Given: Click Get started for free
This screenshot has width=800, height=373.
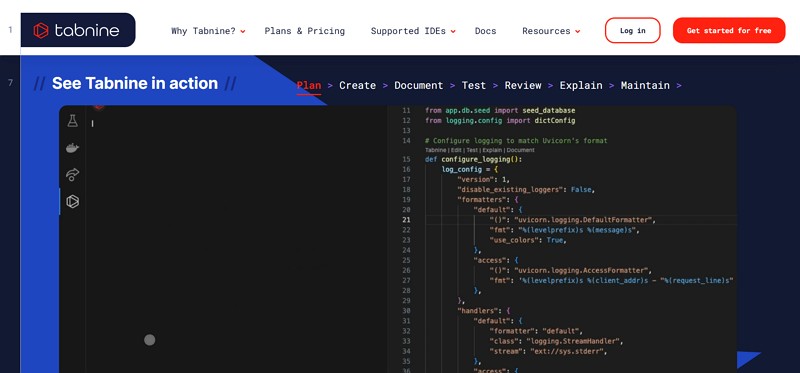Looking at the screenshot, I should (729, 31).
